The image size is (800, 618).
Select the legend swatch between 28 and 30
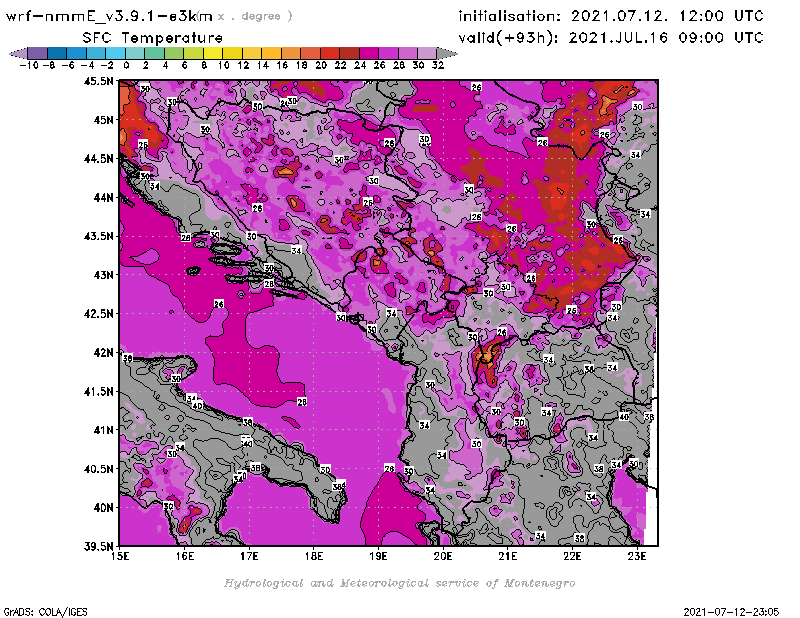tap(407, 53)
